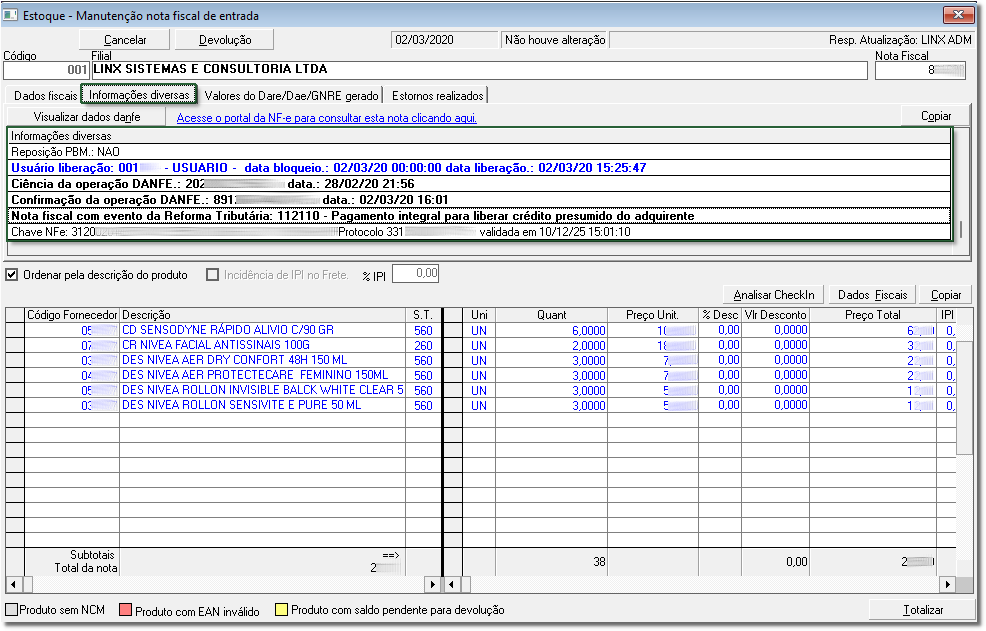Click S.T. value 260 in NIVEA FACIAL row
The height and width of the screenshot is (631, 986).
tap(423, 345)
